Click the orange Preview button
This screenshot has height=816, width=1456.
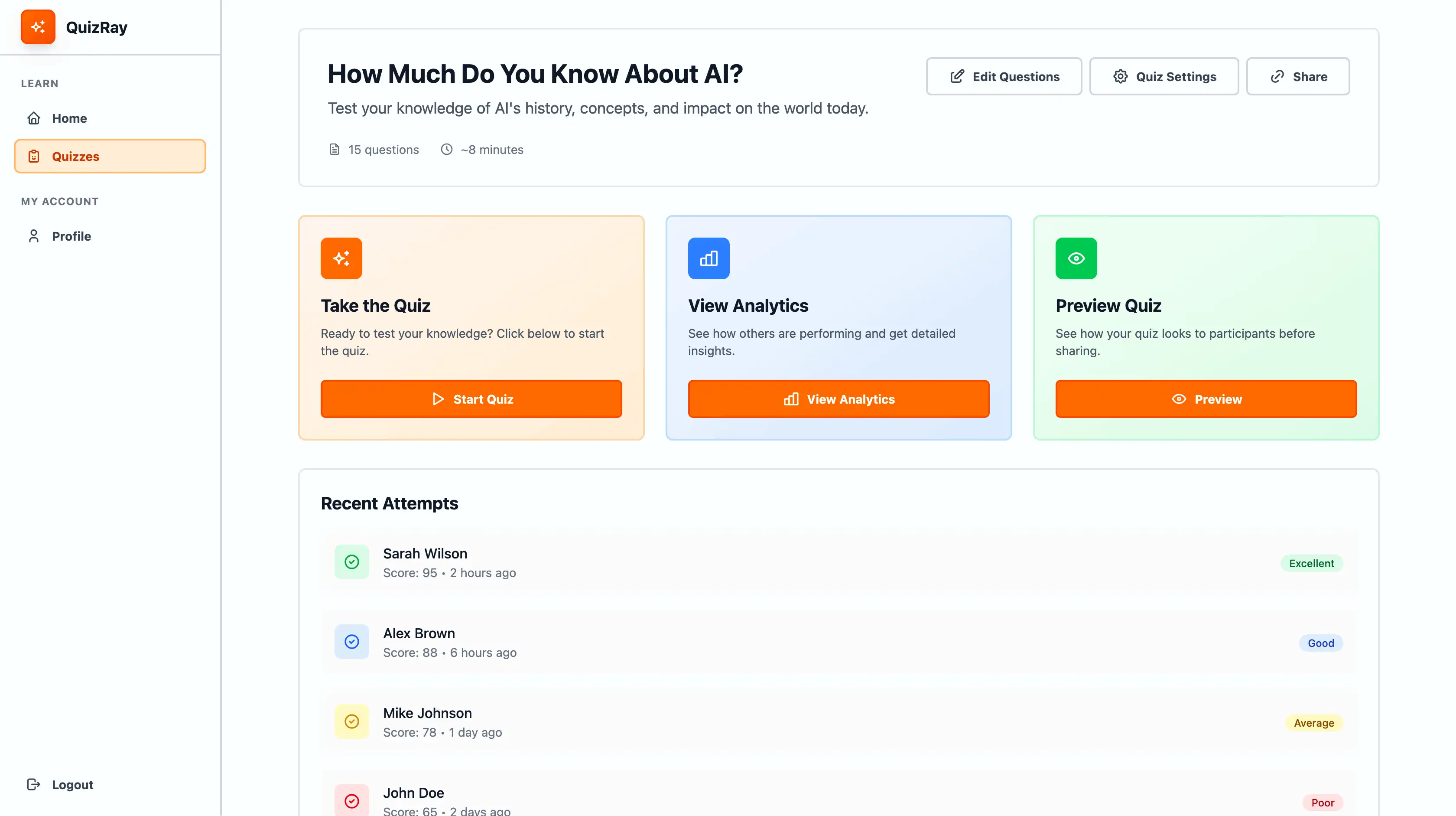pos(1206,398)
